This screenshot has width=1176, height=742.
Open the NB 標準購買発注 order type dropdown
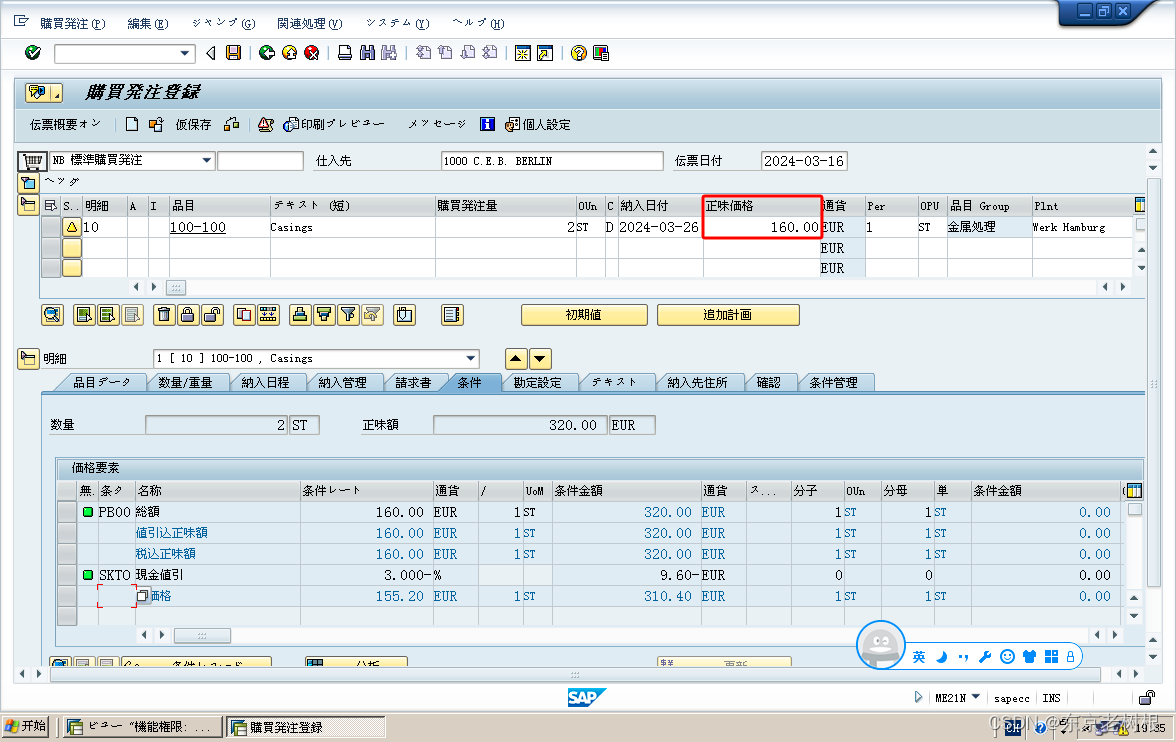(x=207, y=160)
